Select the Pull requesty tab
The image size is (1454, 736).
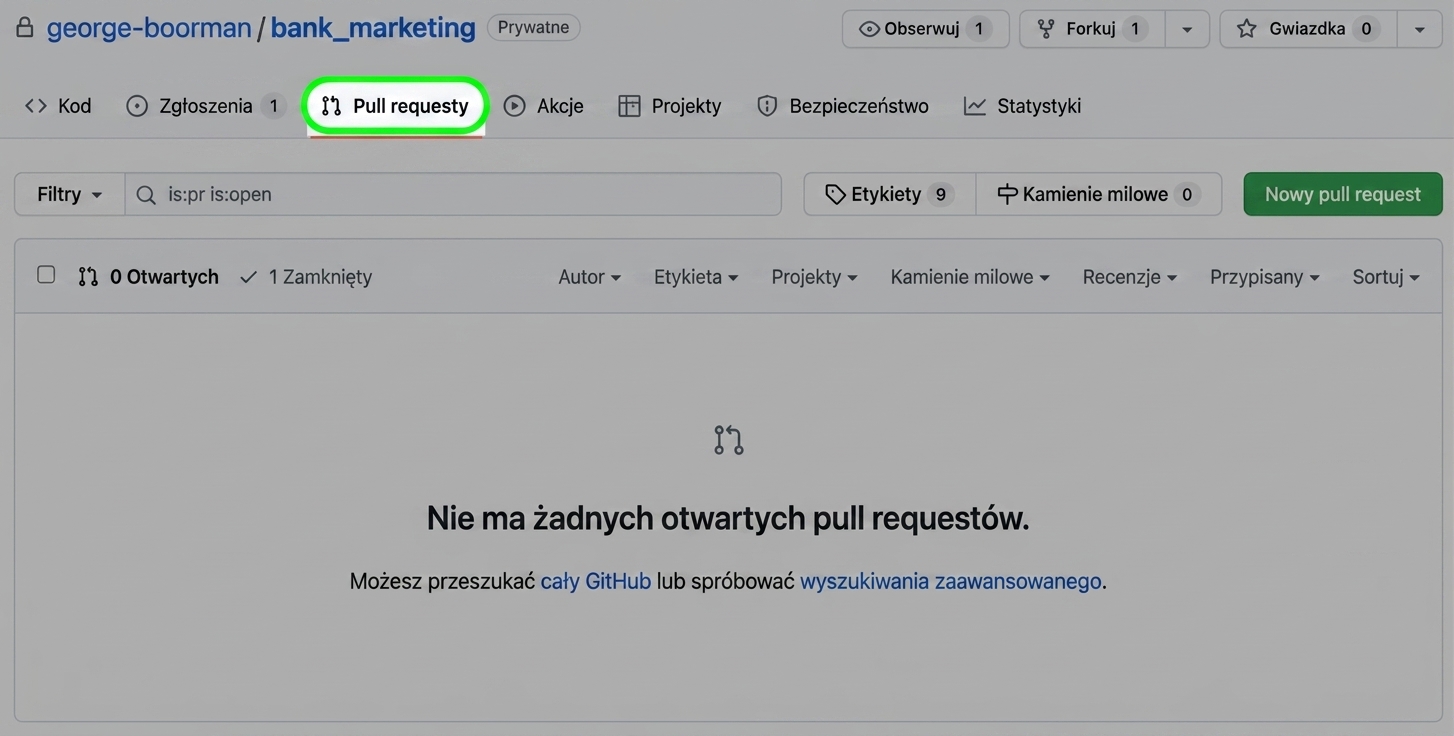coord(396,106)
